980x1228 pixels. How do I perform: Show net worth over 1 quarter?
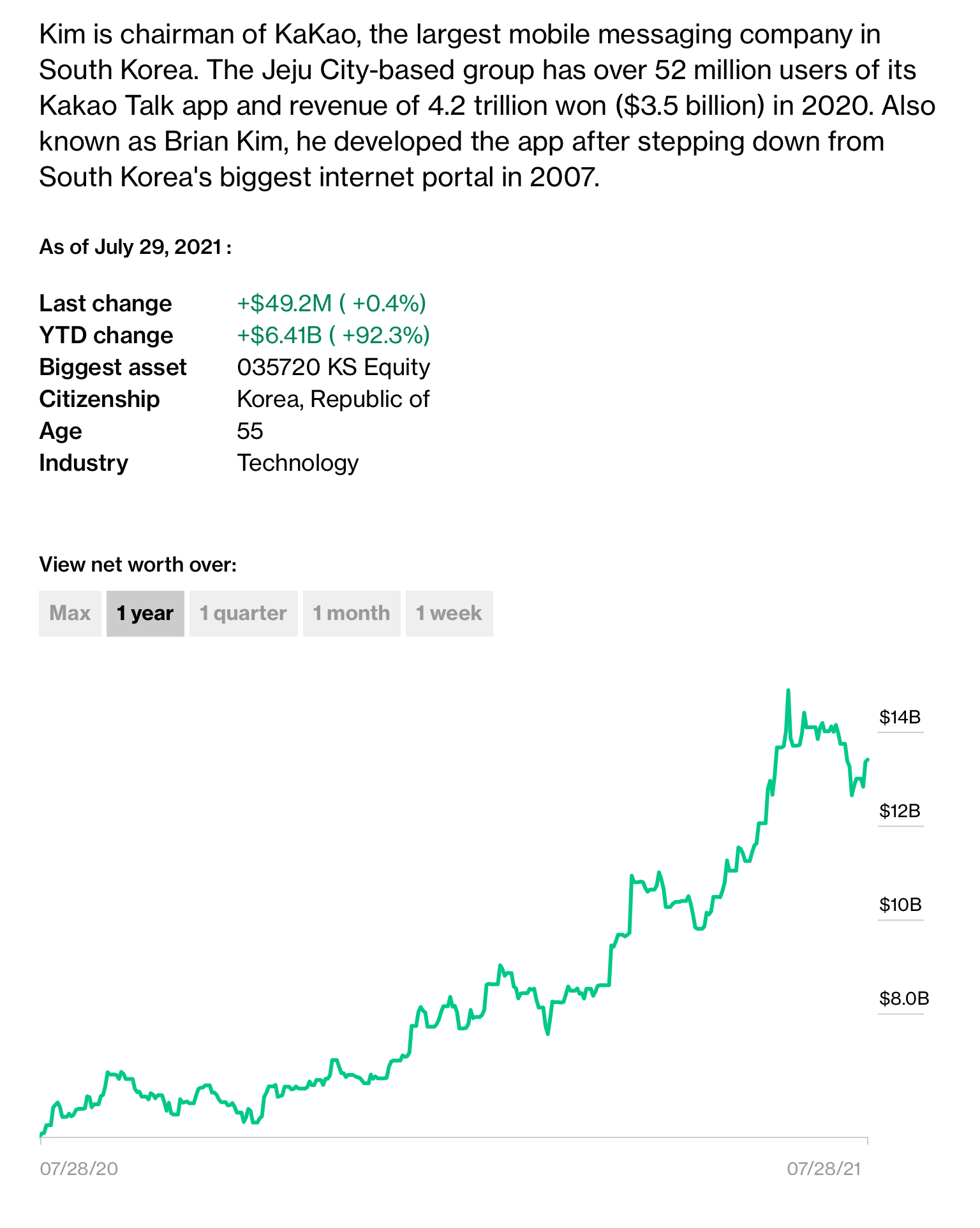point(243,613)
